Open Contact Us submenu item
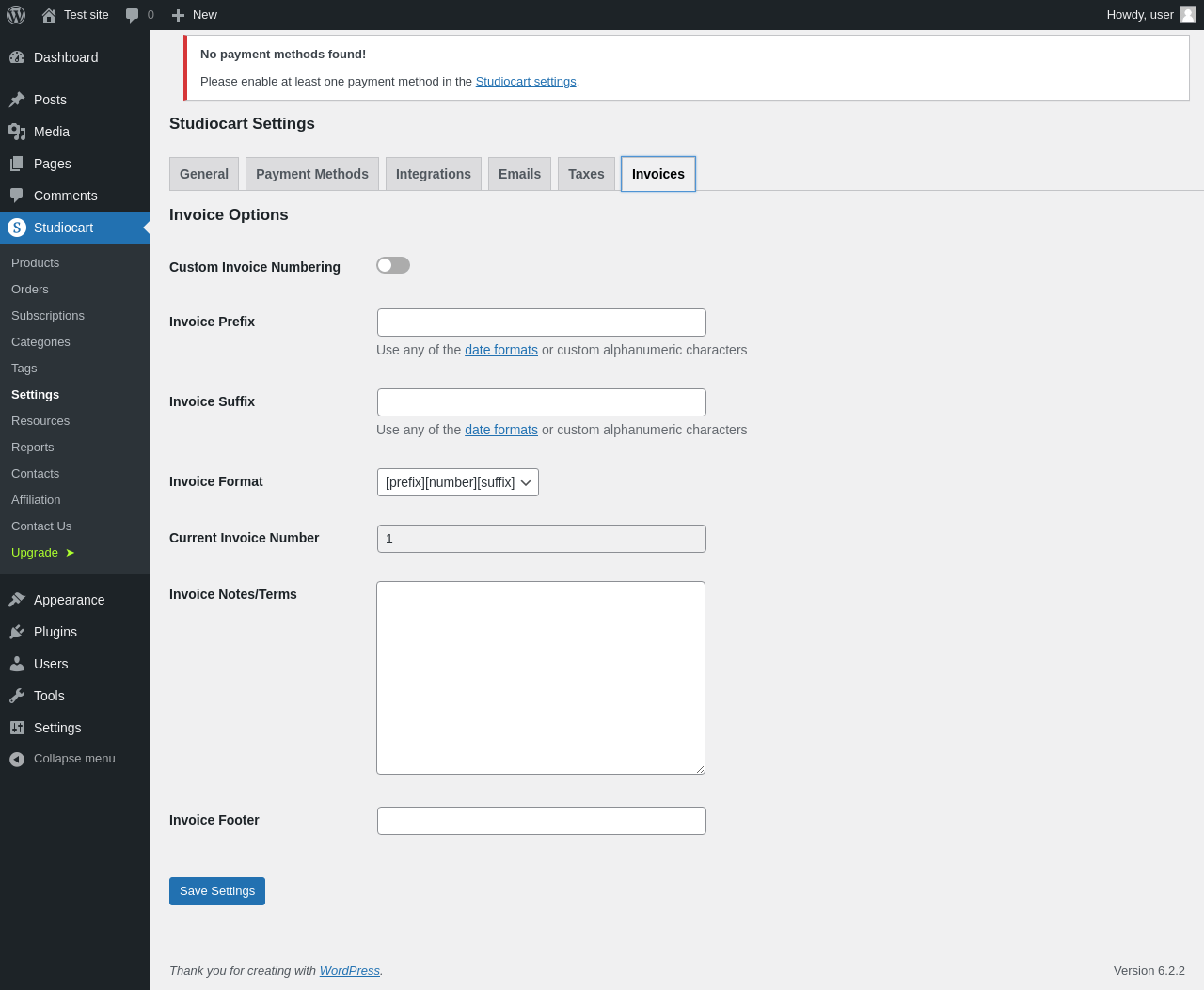The height and width of the screenshot is (990, 1204). [75, 526]
